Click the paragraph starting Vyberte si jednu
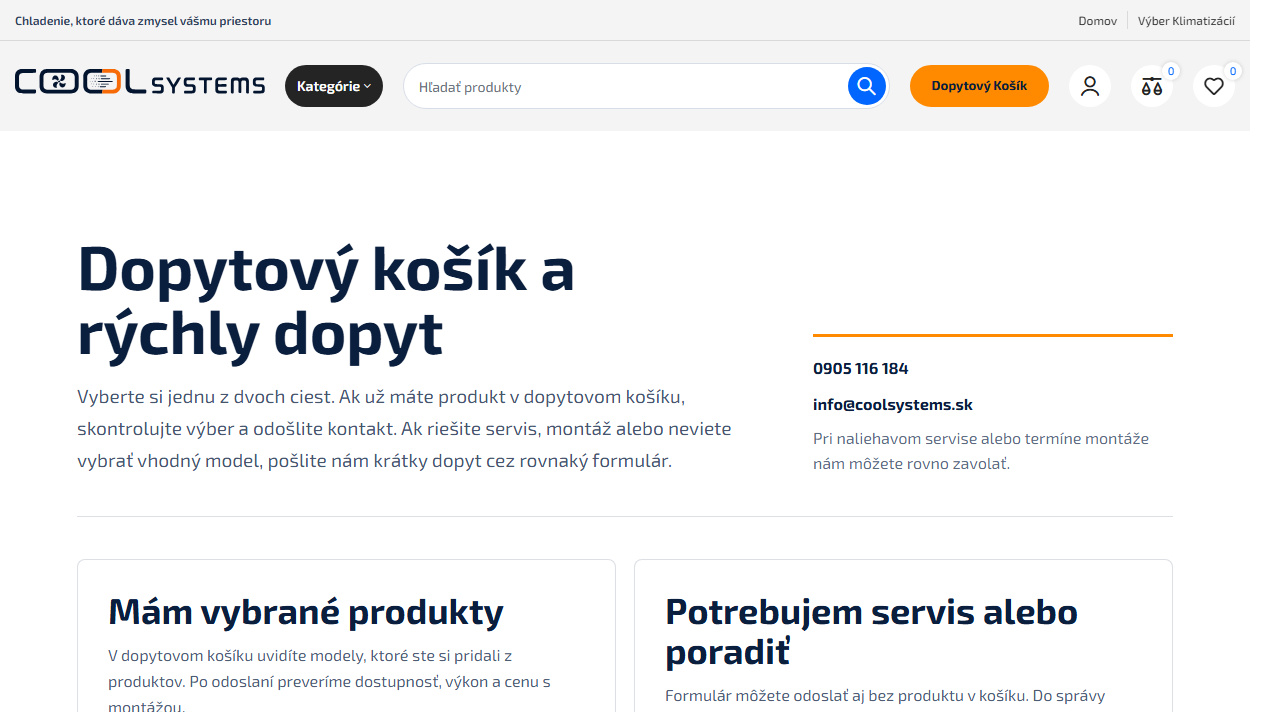The height and width of the screenshot is (712, 1265). (404, 429)
